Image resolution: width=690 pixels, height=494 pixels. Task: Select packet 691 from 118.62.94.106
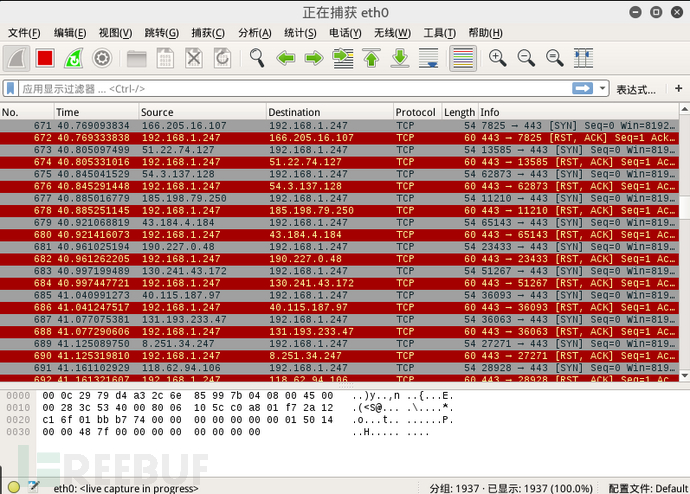[x=339, y=368]
